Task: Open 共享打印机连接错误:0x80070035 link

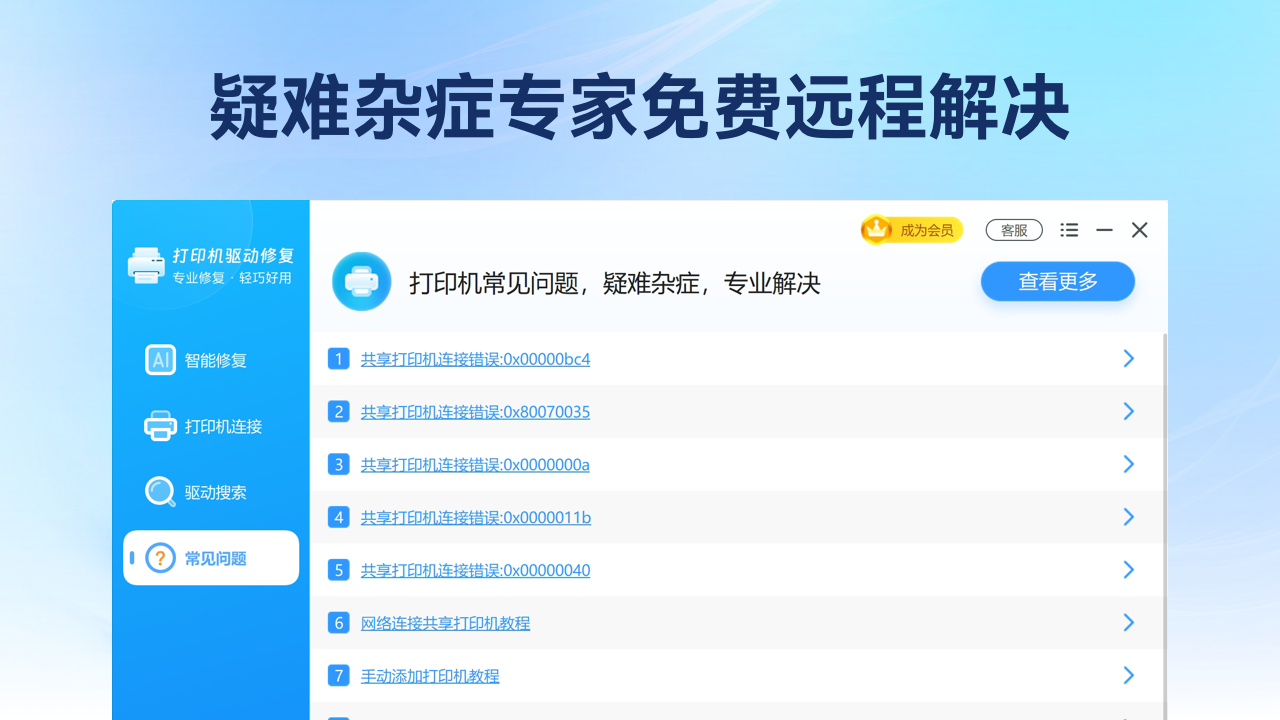Action: tap(475, 411)
